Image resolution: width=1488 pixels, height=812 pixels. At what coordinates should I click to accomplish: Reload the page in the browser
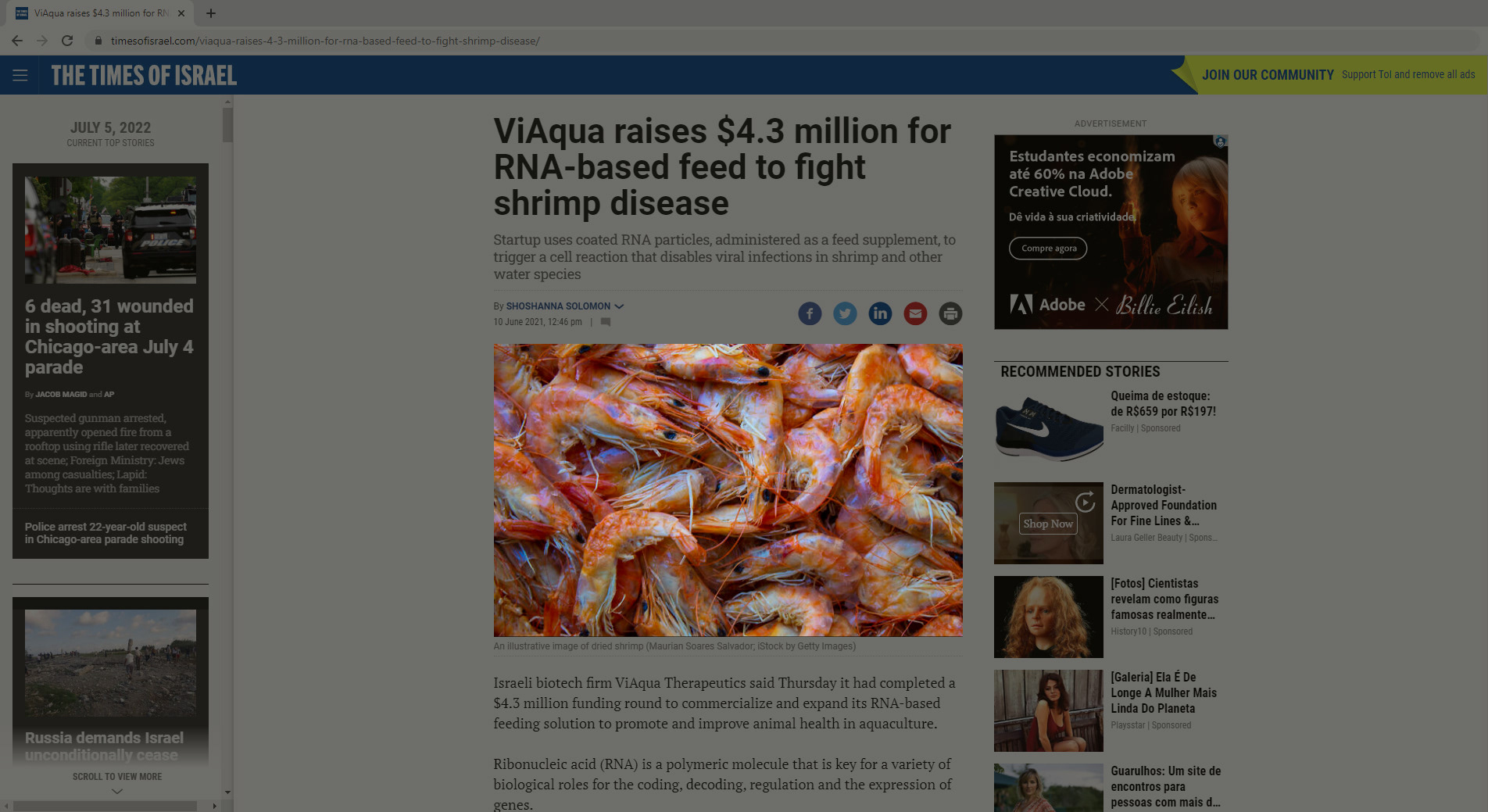coord(67,41)
